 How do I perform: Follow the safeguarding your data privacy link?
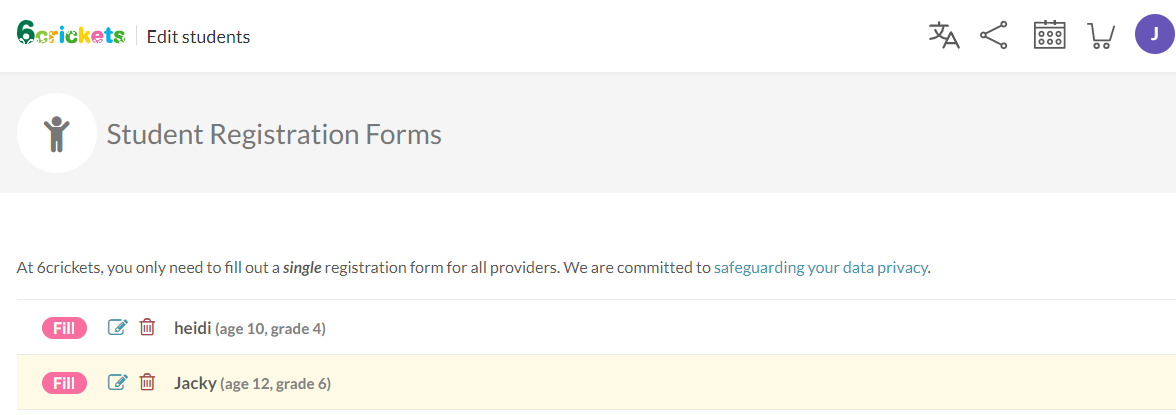coord(821,267)
